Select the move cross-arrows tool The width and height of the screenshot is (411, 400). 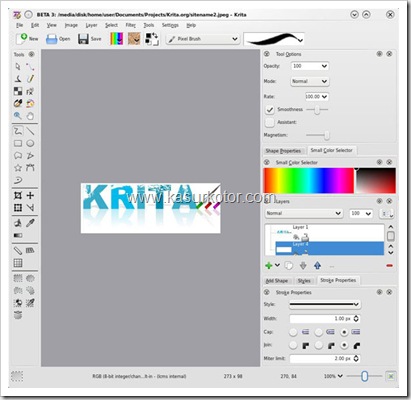click(x=30, y=195)
